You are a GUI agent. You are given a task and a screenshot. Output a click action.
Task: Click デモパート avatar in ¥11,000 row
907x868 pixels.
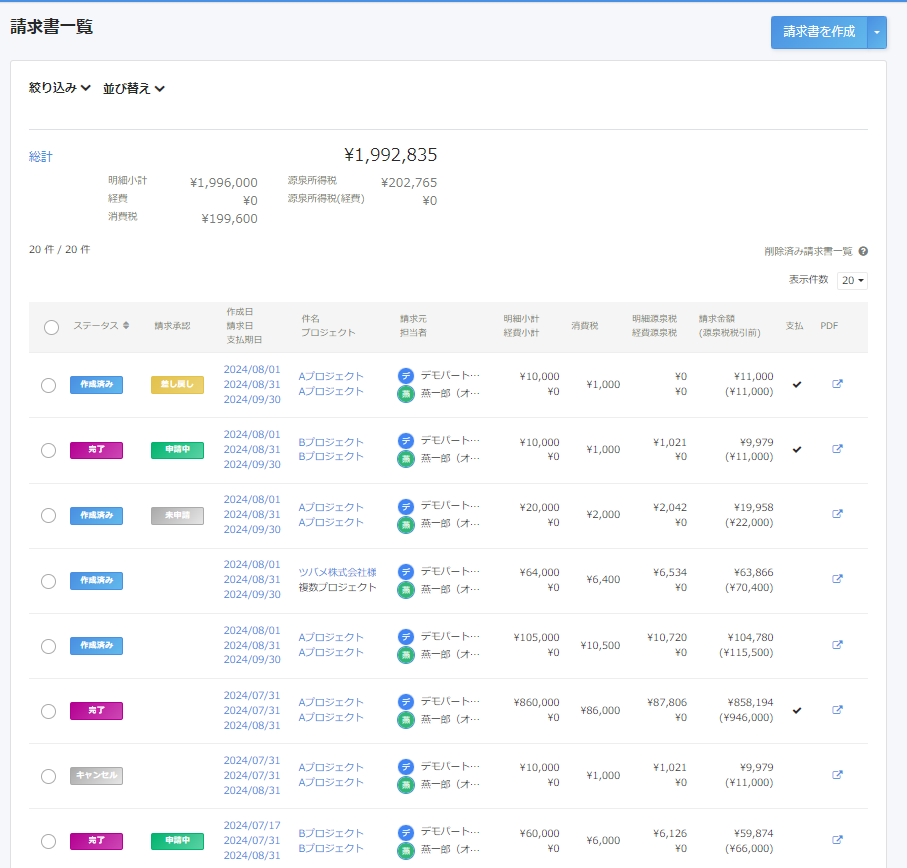coord(406,376)
